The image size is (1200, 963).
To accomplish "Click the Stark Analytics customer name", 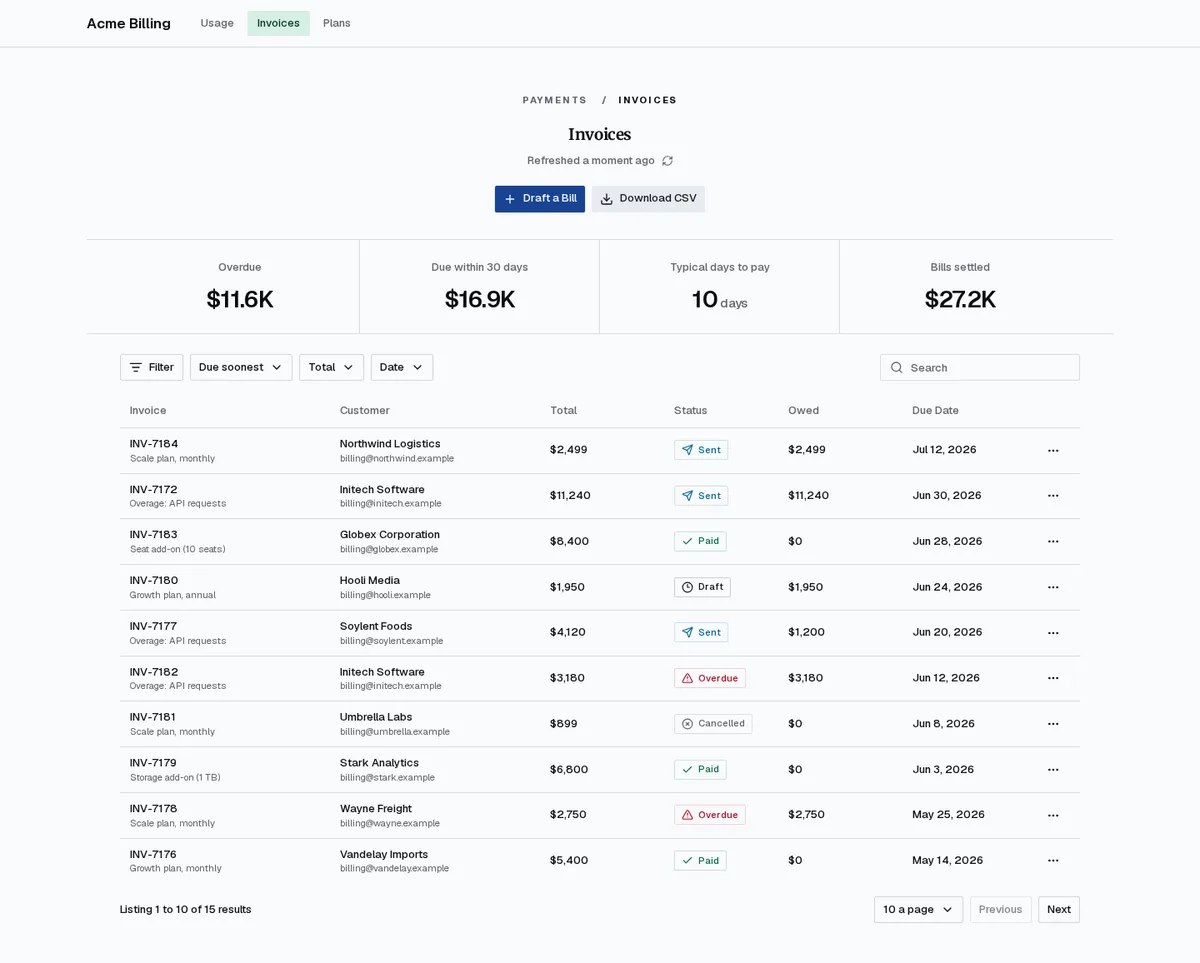I will click(x=379, y=763).
